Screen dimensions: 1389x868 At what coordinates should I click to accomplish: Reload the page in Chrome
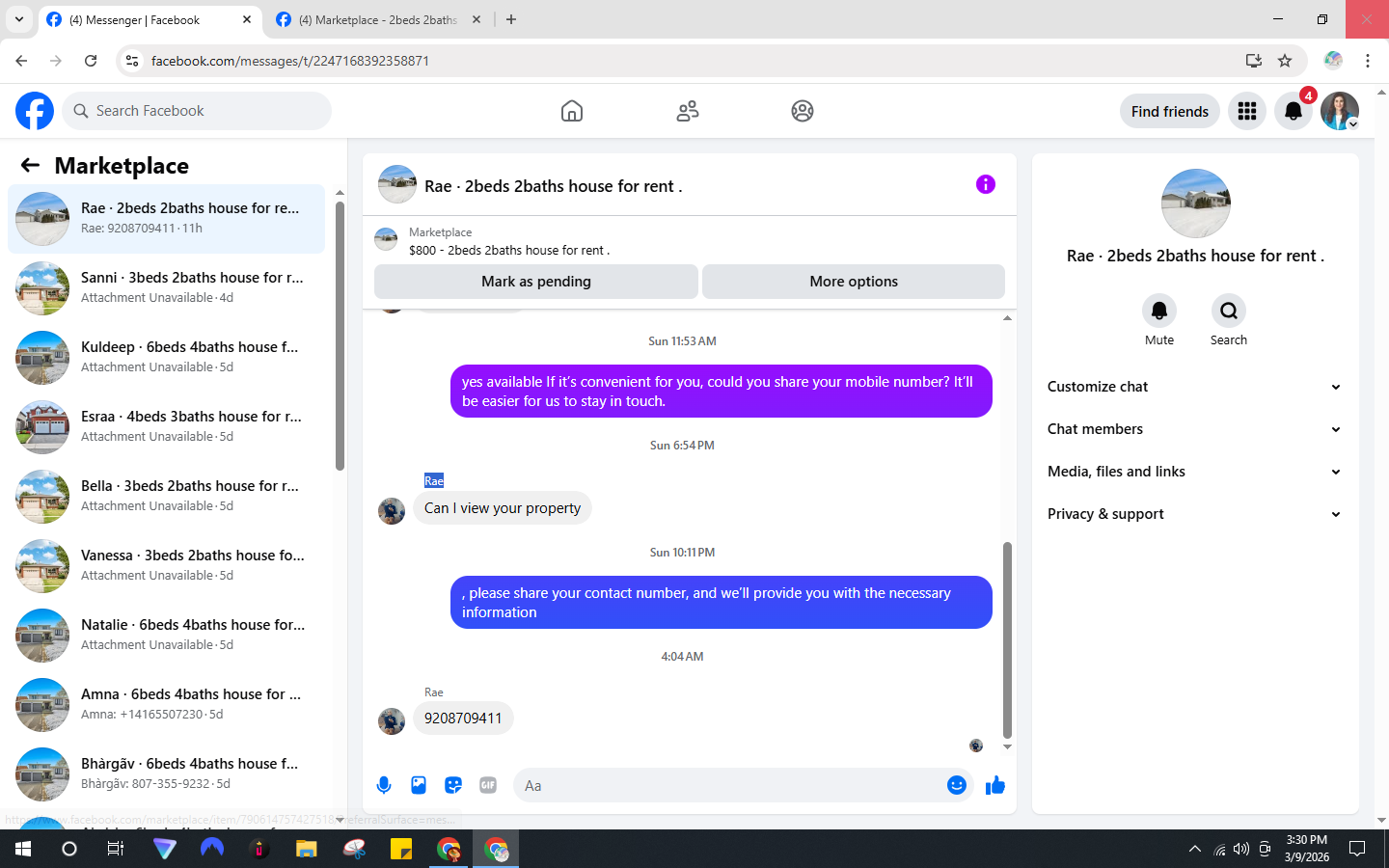coord(91,61)
